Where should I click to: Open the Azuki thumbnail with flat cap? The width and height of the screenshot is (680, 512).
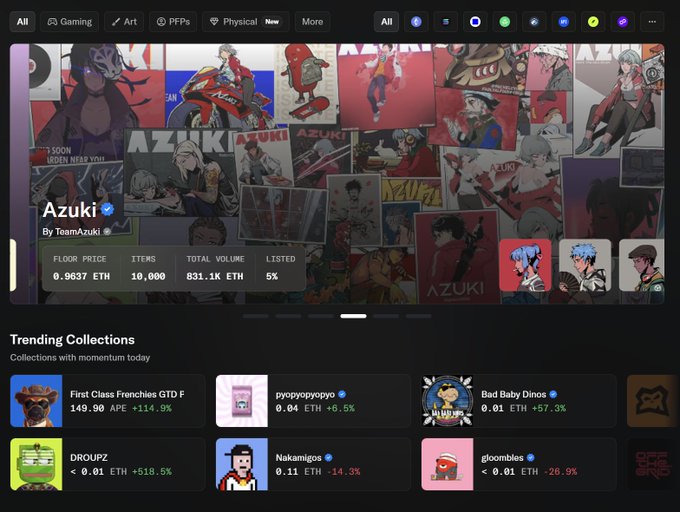pyautogui.click(x=641, y=265)
